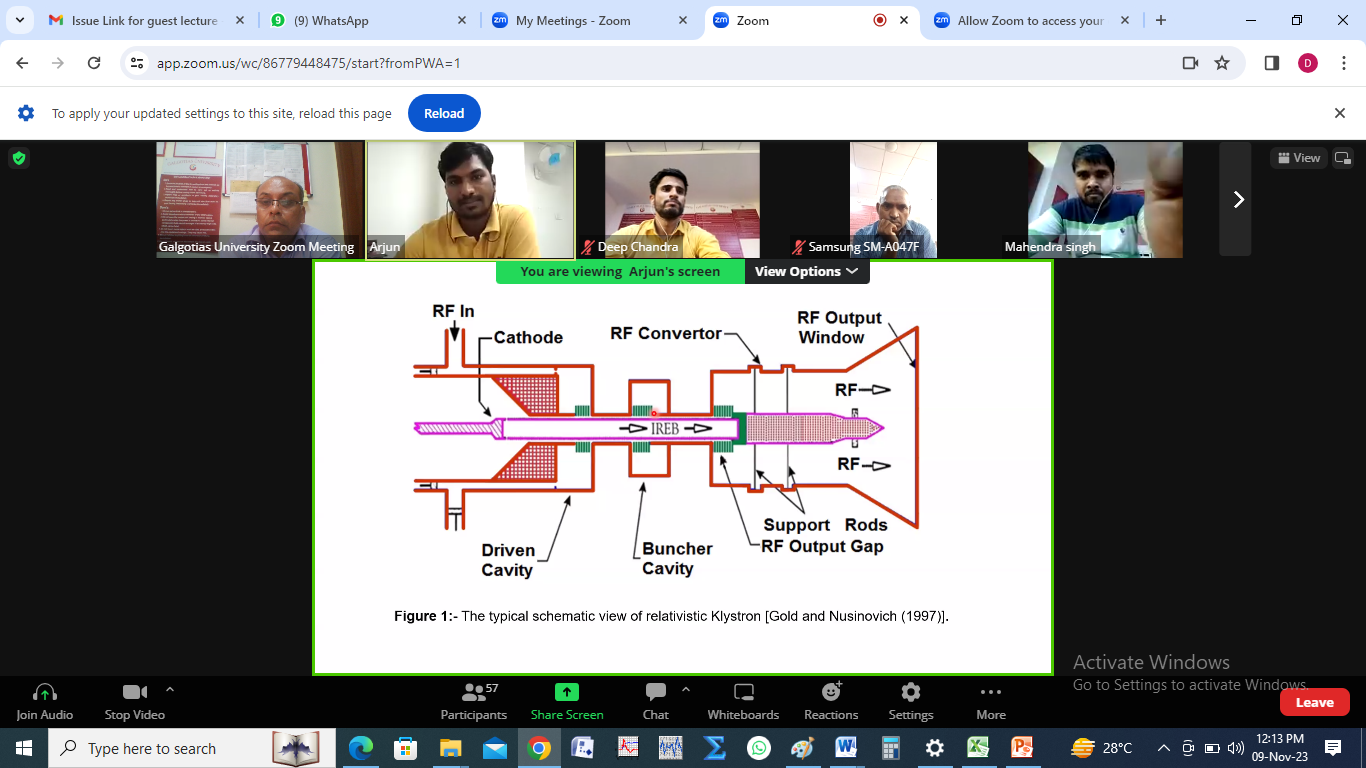Viewport: 1366px width, 768px height.
Task: Bookmark this page with the star icon
Action: click(x=1222, y=63)
